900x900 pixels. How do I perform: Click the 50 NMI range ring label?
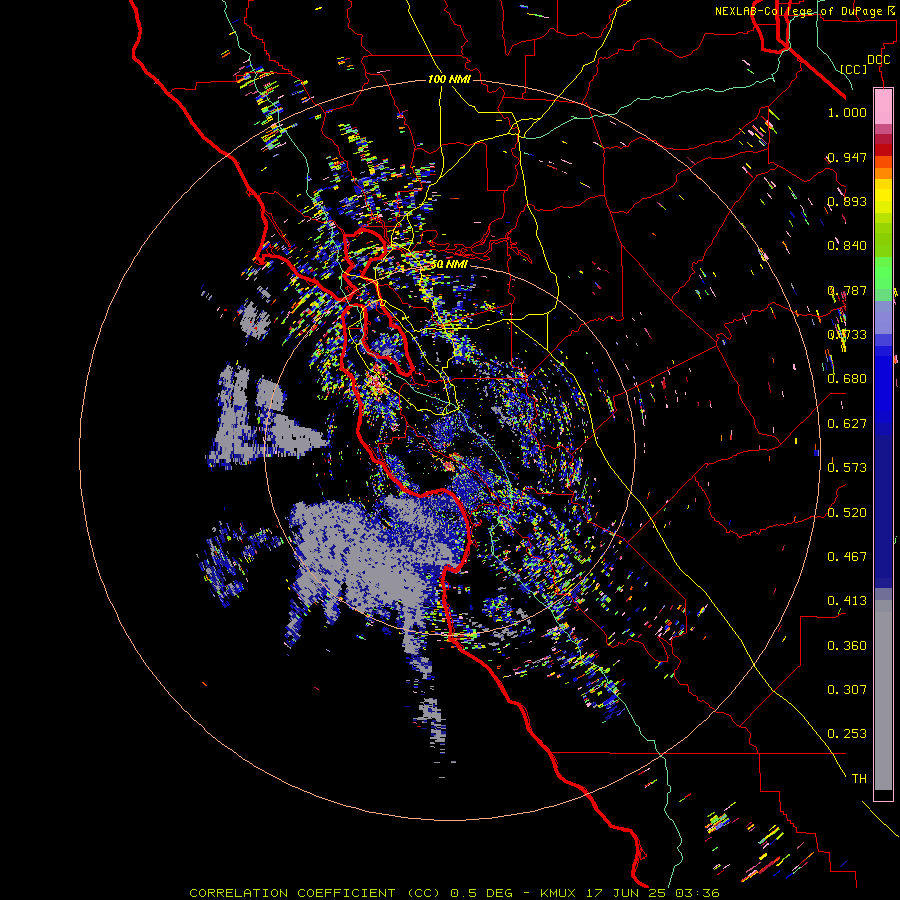coord(449,265)
